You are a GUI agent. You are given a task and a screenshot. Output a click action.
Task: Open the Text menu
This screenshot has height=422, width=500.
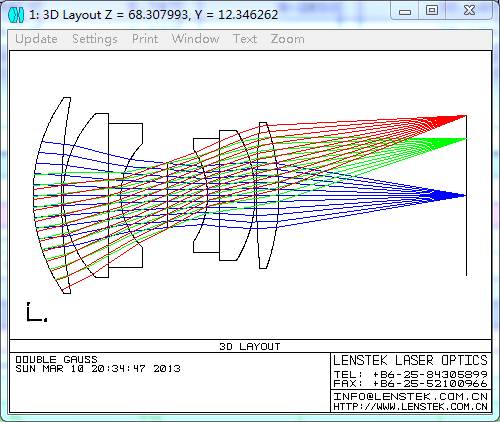pos(245,39)
